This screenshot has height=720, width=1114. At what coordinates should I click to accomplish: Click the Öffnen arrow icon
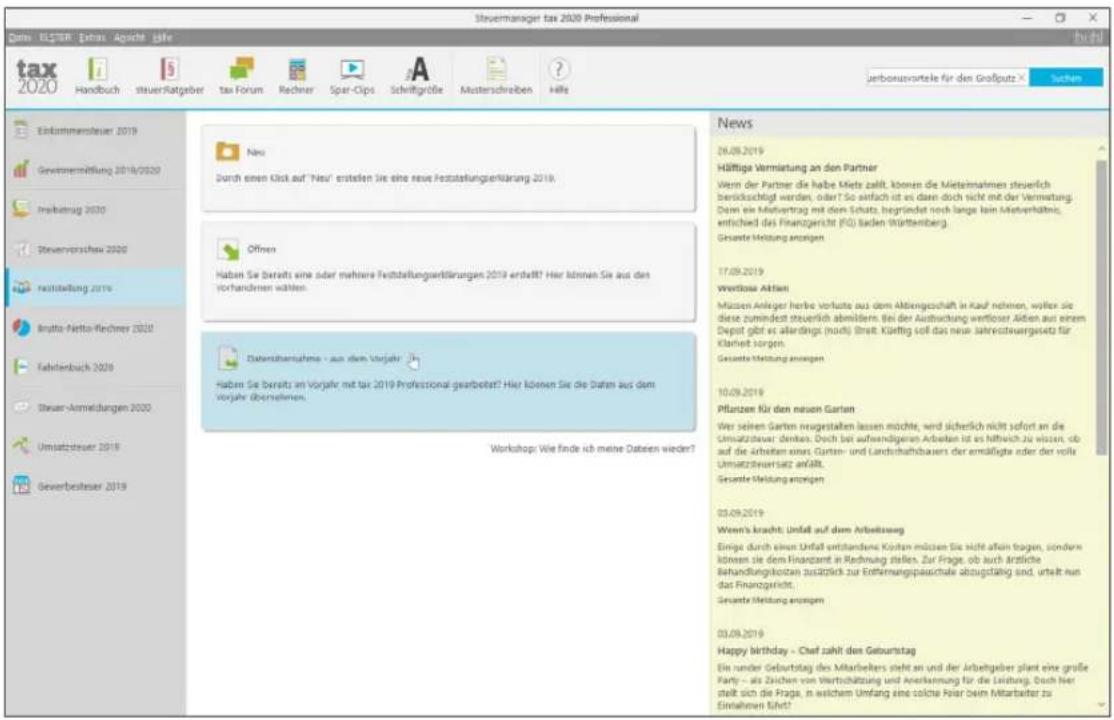(228, 249)
